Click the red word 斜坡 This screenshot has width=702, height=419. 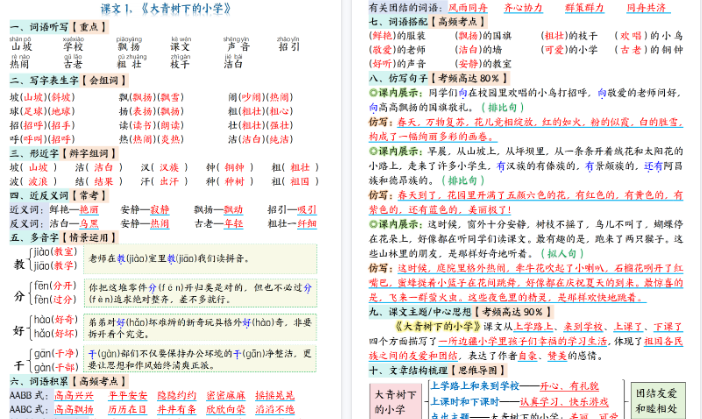pos(63,97)
